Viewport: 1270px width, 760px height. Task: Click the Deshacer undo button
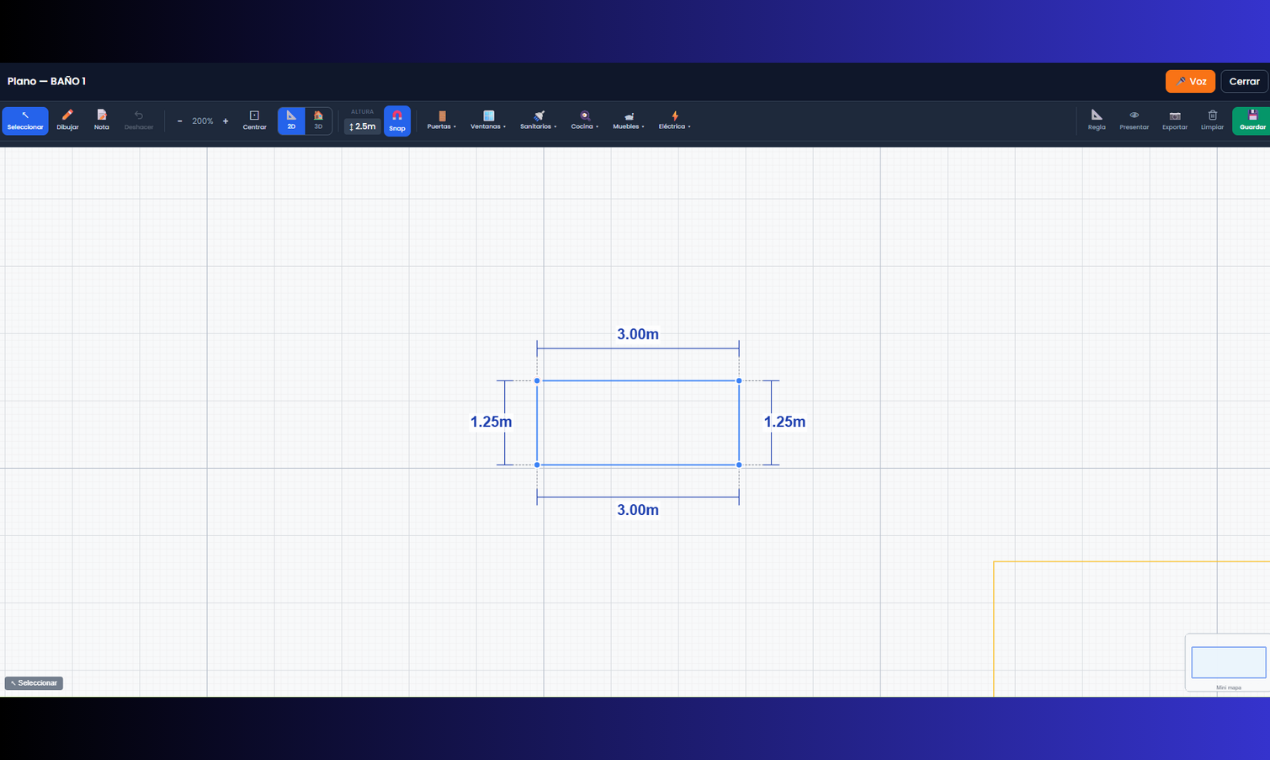click(x=139, y=121)
